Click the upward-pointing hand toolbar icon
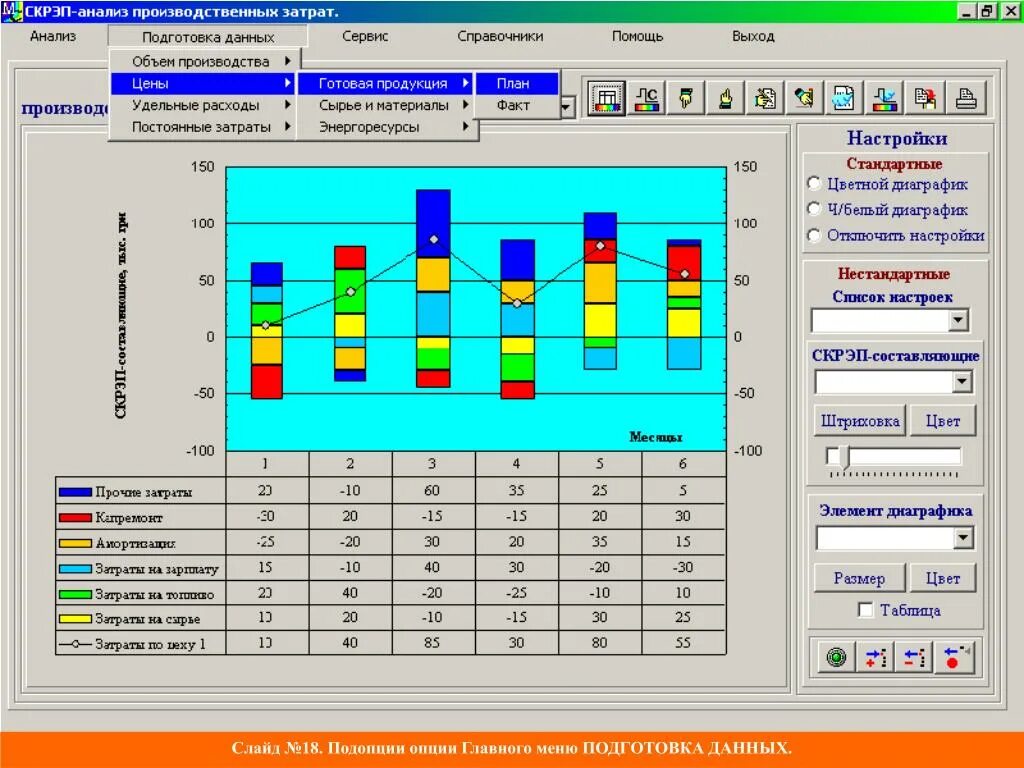Screen dimensions: 1024x768 click(726, 99)
